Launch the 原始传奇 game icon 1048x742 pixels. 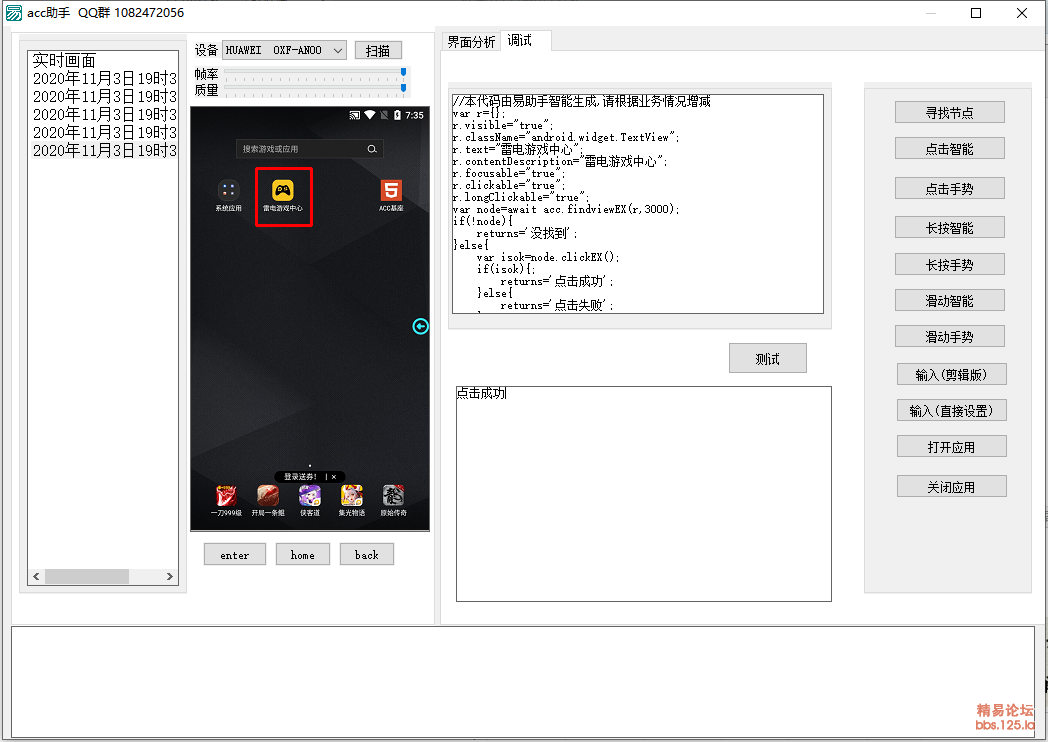(x=394, y=496)
